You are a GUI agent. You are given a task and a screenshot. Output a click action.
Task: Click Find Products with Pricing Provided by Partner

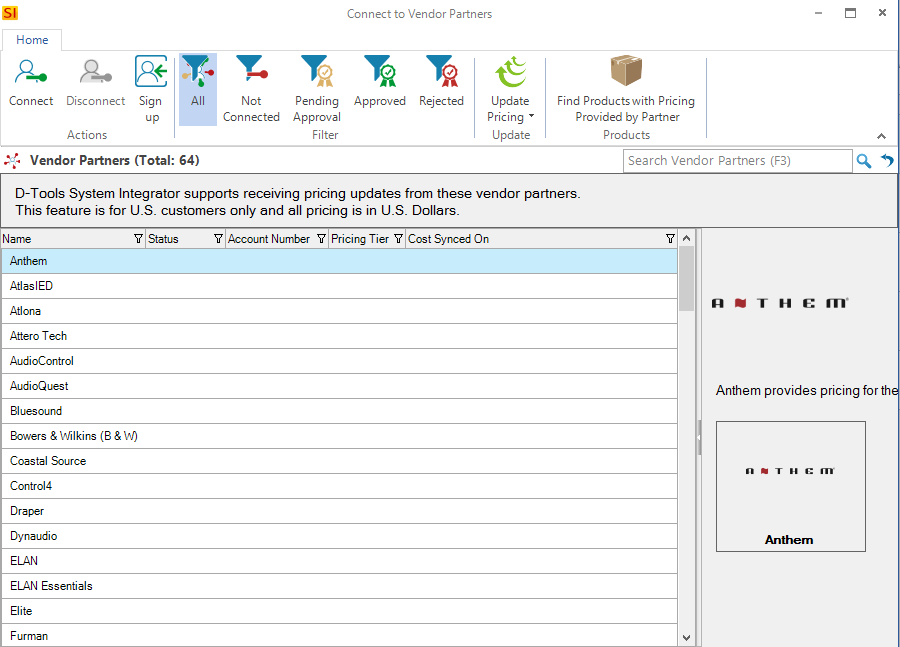coord(626,89)
